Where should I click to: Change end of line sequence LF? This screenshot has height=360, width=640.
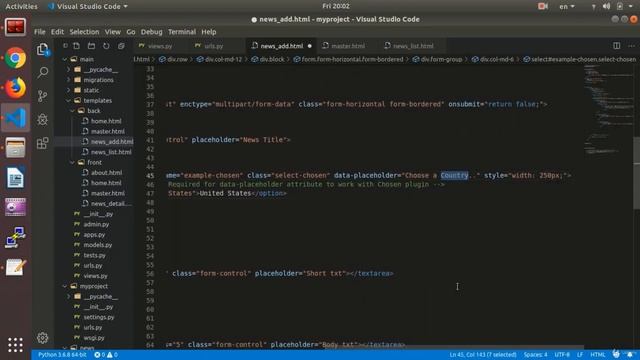[x=580, y=355]
